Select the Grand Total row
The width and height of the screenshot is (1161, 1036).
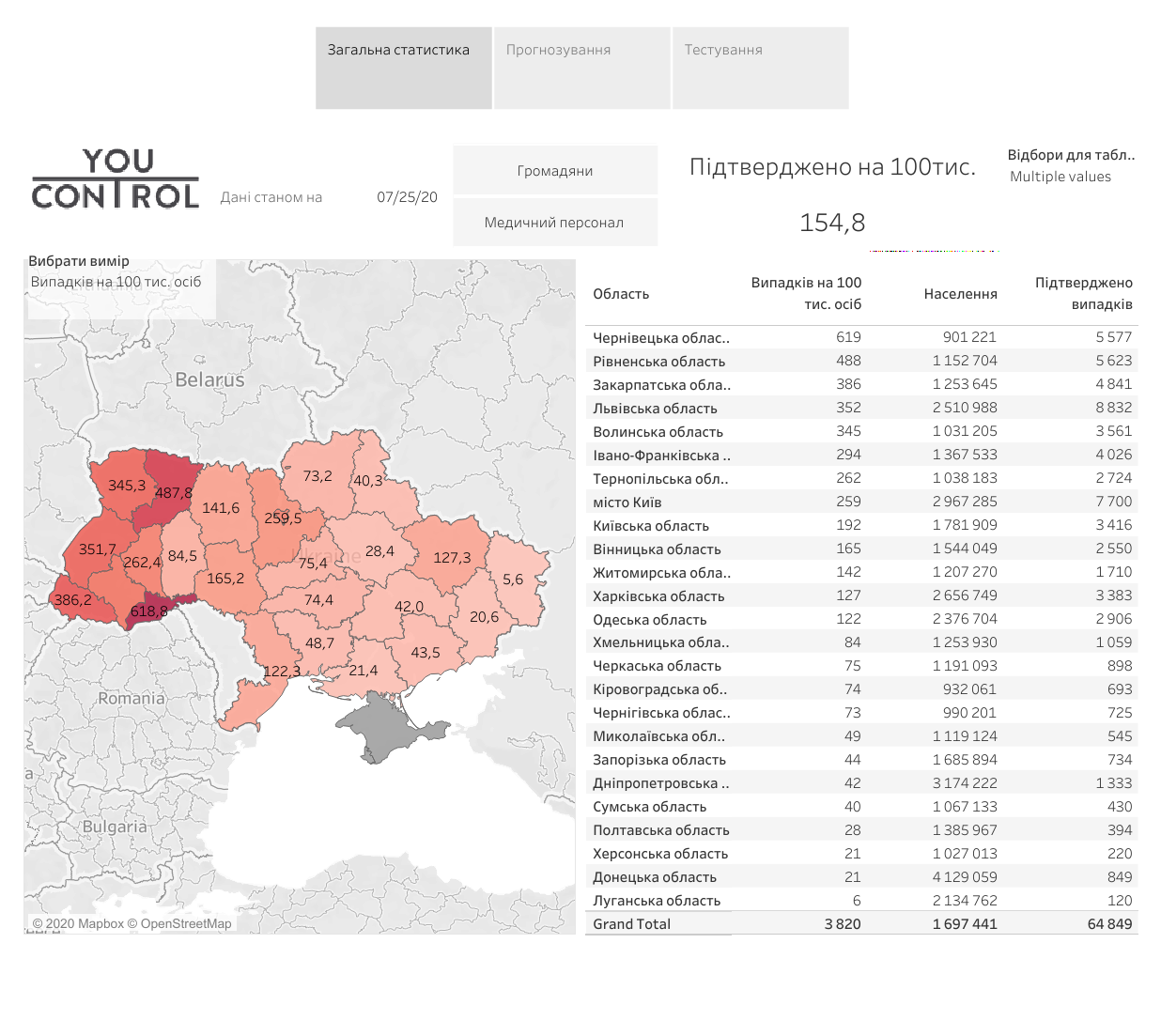click(632, 924)
